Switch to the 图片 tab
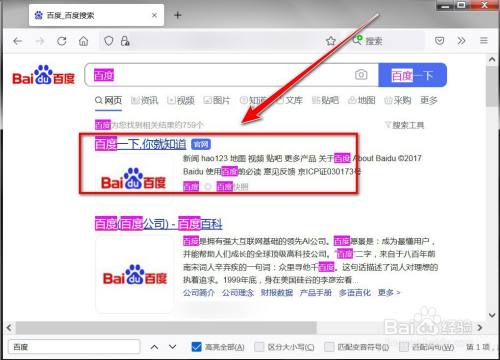The image size is (500, 360). [217, 100]
